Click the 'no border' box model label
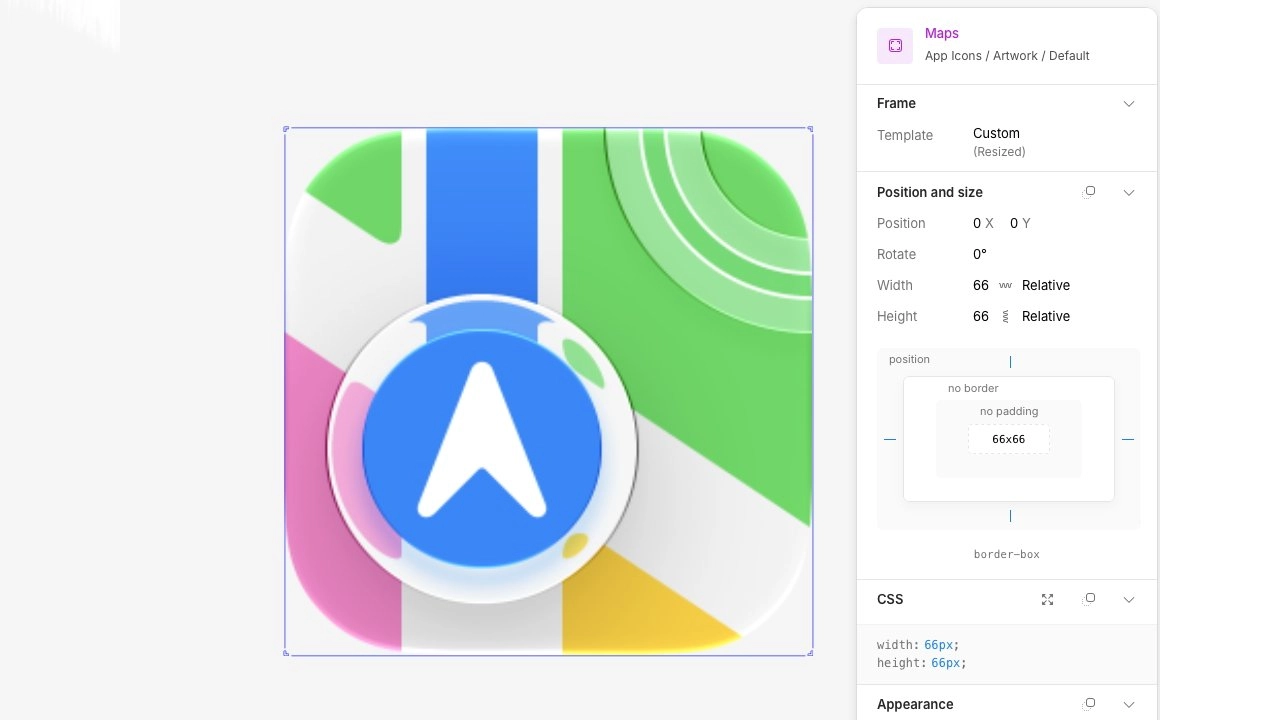This screenshot has height=720, width=1280. click(x=973, y=388)
